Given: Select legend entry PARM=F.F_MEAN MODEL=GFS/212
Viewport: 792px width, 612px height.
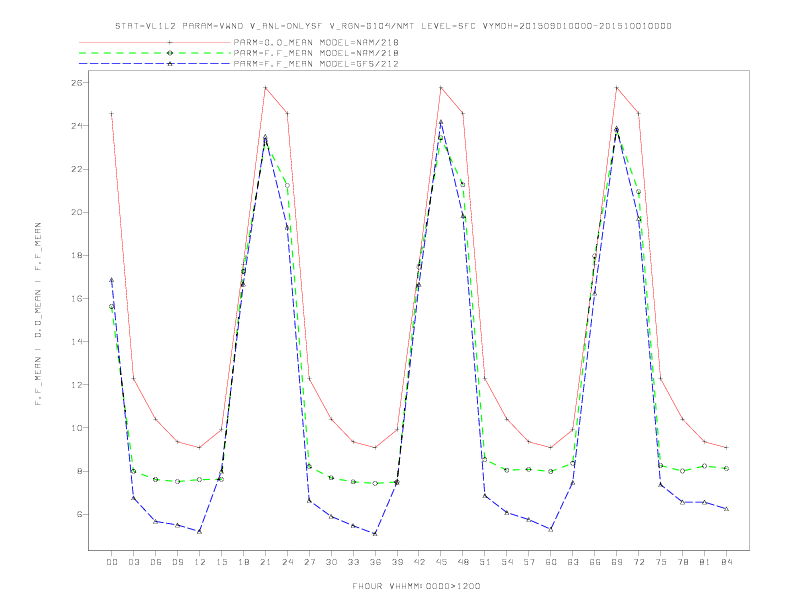Looking at the screenshot, I should point(316,64).
